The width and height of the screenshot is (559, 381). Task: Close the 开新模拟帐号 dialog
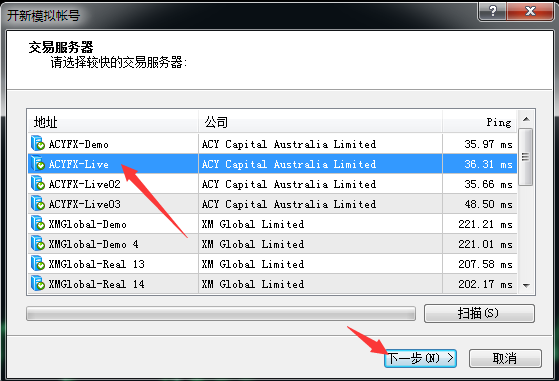(x=530, y=11)
